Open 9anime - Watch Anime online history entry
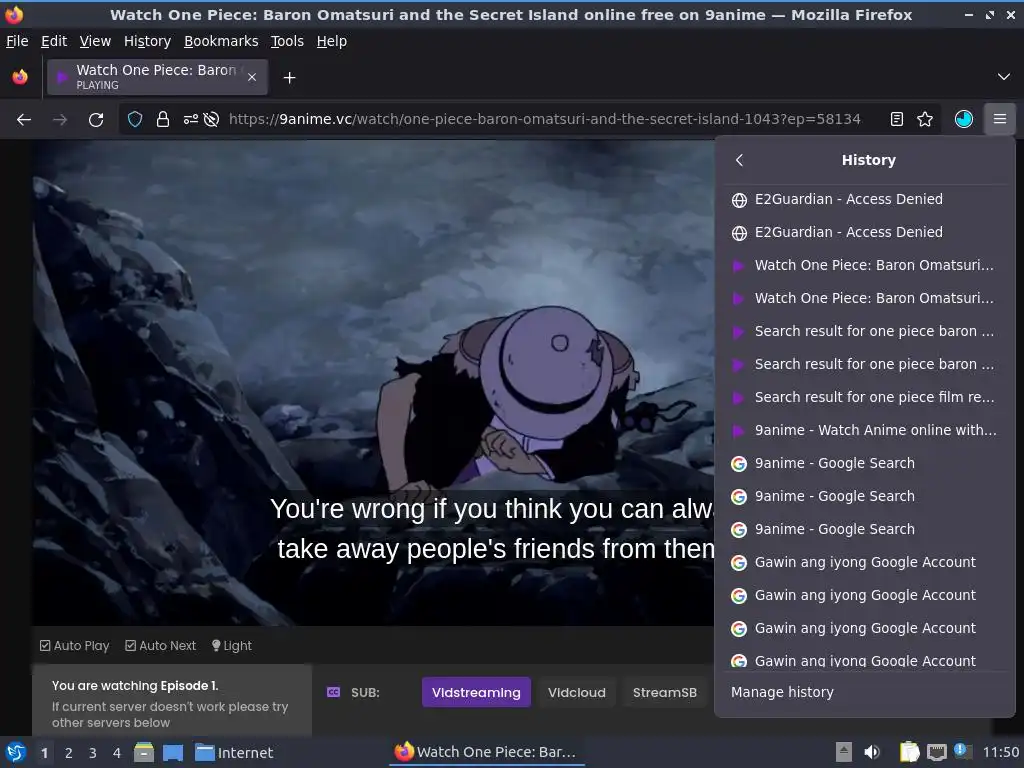This screenshot has height=768, width=1024. 865,430
